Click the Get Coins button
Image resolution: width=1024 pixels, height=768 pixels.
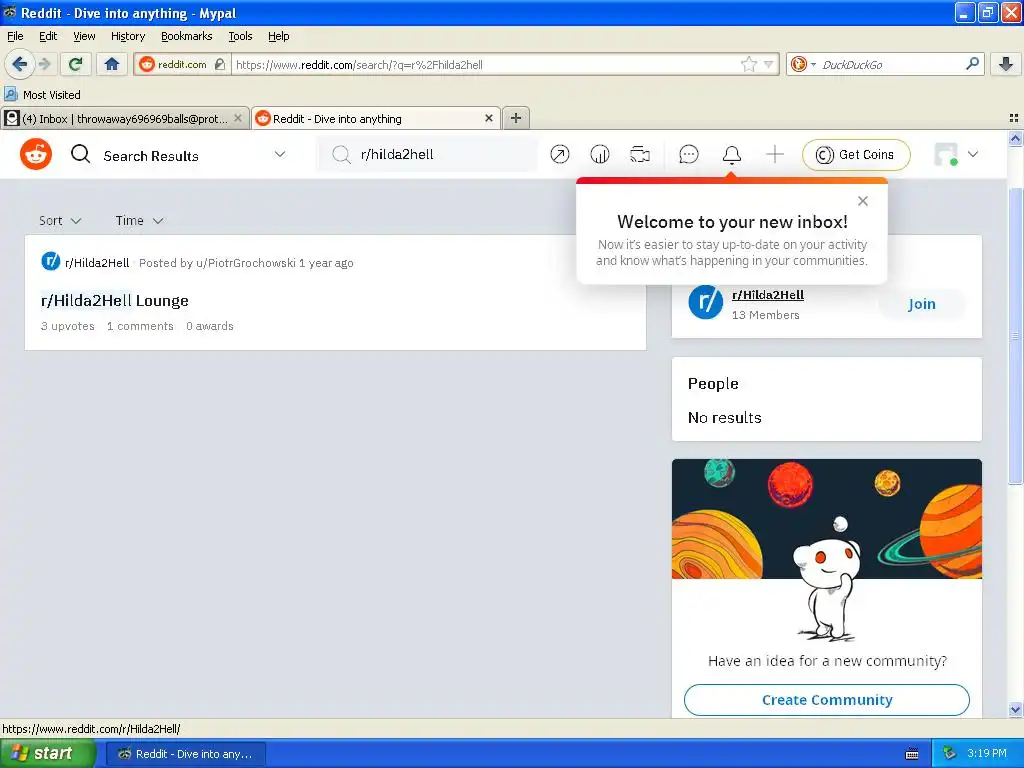pos(856,155)
